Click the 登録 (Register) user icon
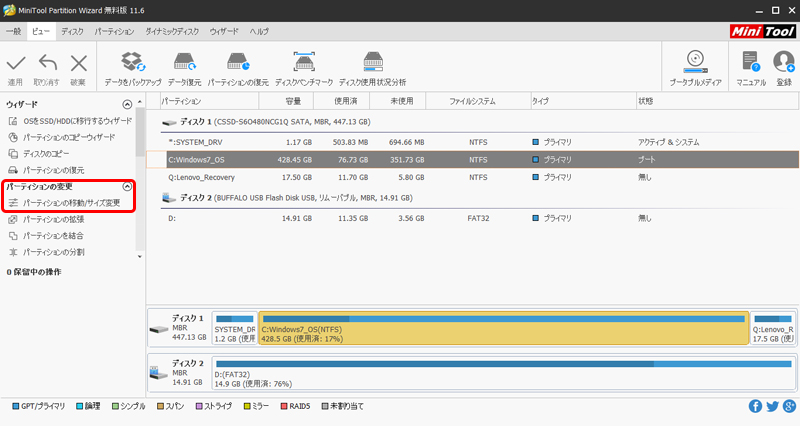 tap(784, 62)
